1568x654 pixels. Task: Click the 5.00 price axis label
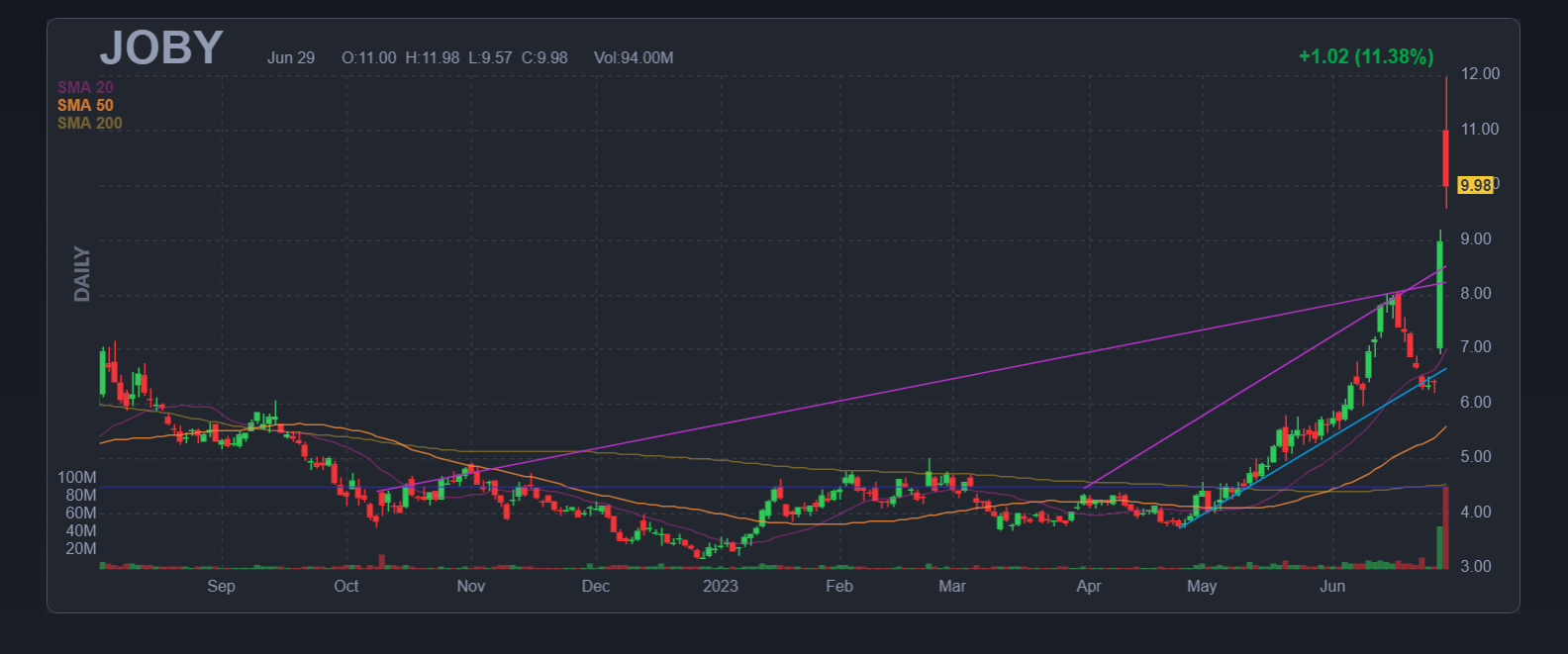pyautogui.click(x=1476, y=457)
